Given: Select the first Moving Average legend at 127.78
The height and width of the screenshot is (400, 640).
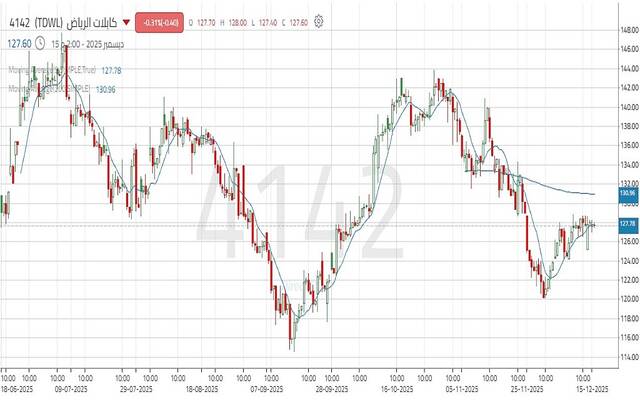Looking at the screenshot, I should tap(50, 70).
